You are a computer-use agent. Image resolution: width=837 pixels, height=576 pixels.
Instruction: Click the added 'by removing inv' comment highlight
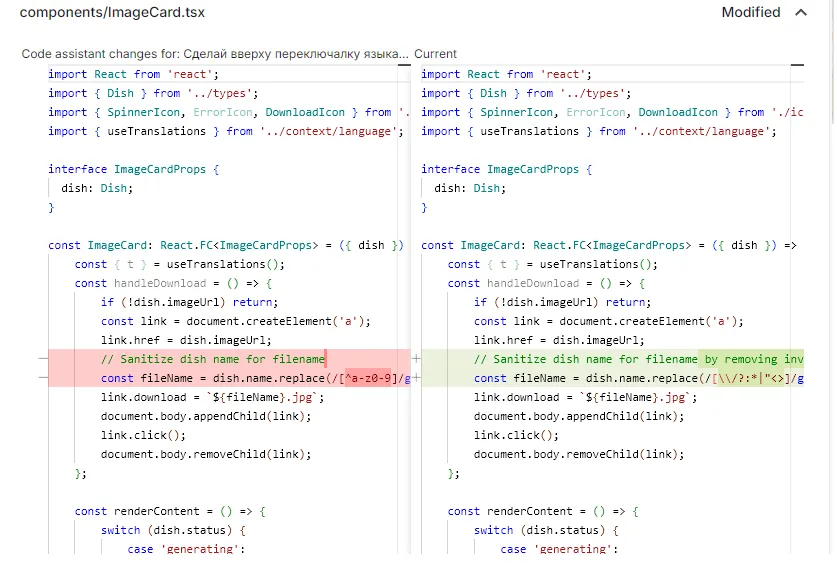751,359
